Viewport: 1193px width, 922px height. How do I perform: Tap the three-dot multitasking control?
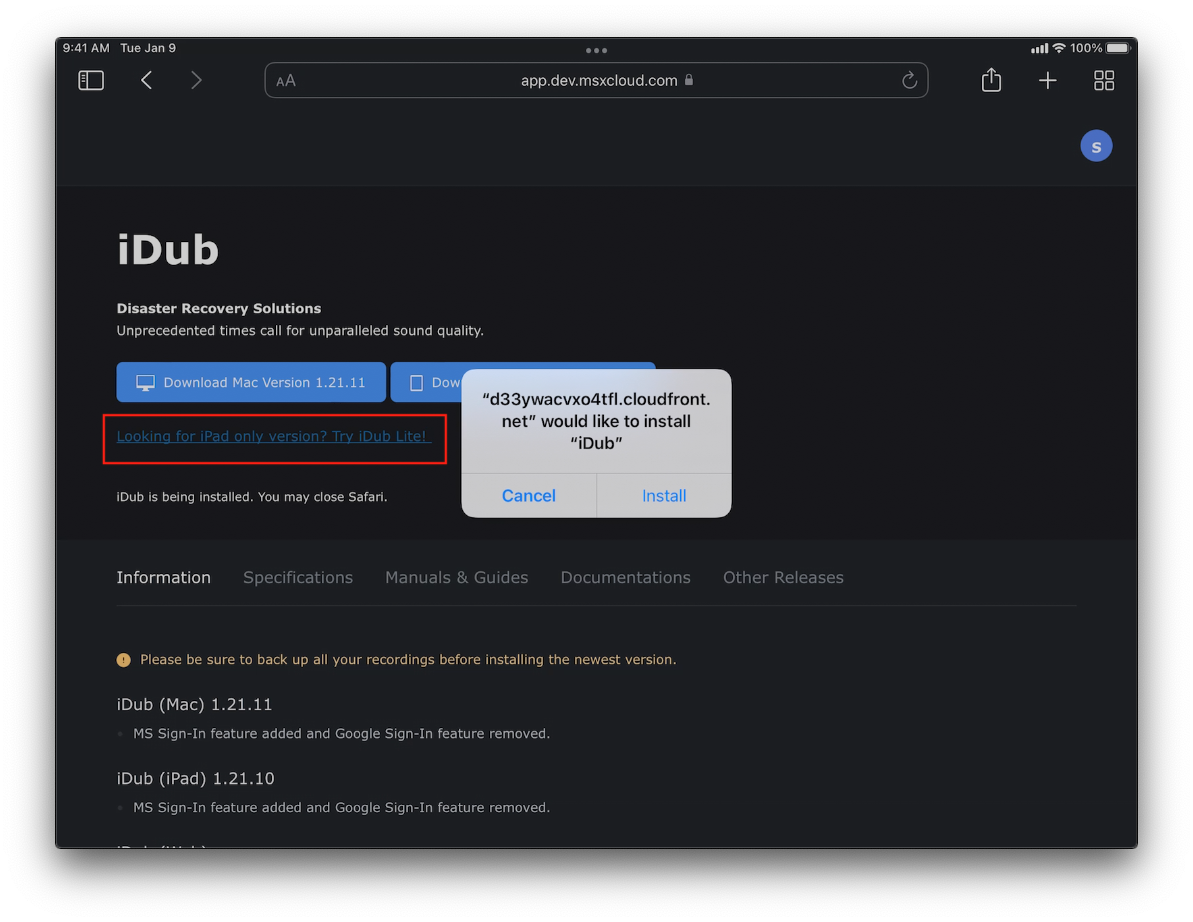point(596,50)
